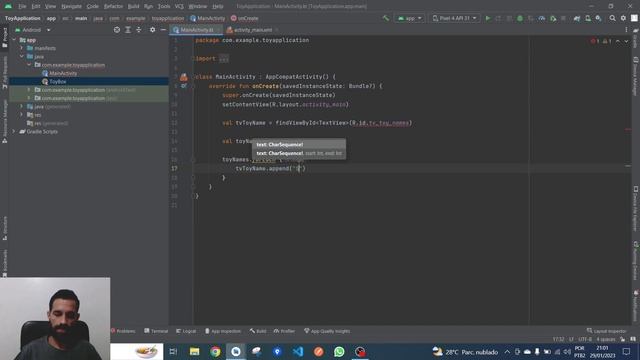Open Task View on the taskbar
Screen dimensions: 640x360
coord(173,351)
